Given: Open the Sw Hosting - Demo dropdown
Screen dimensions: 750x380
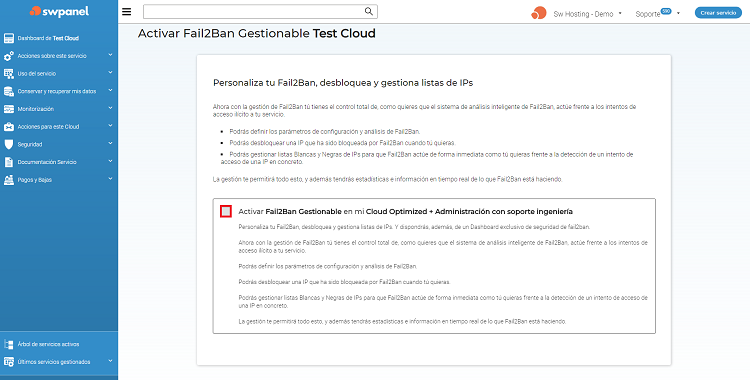Looking at the screenshot, I should 588,13.
